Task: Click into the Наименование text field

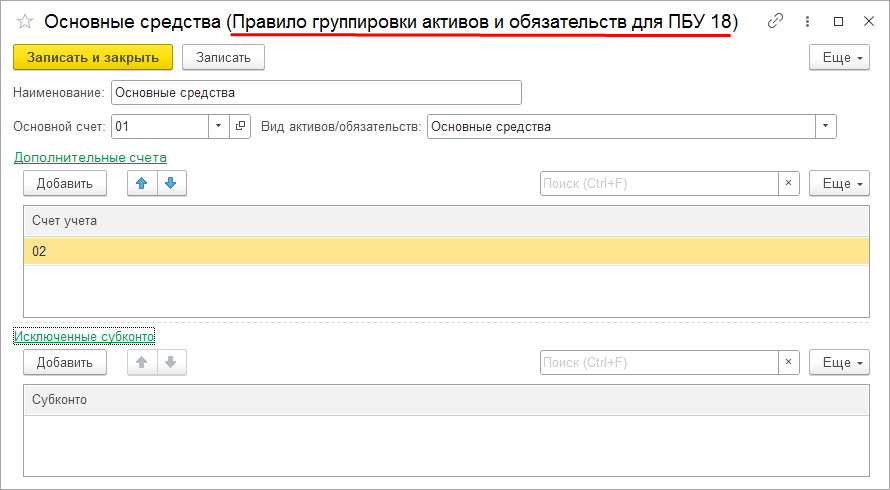Action: pos(316,93)
